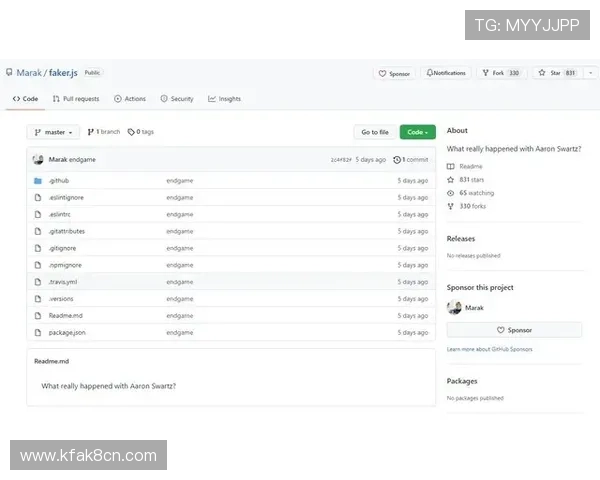The height and width of the screenshot is (480, 600).
Task: Switch to the Security tab
Action: [x=177, y=99]
